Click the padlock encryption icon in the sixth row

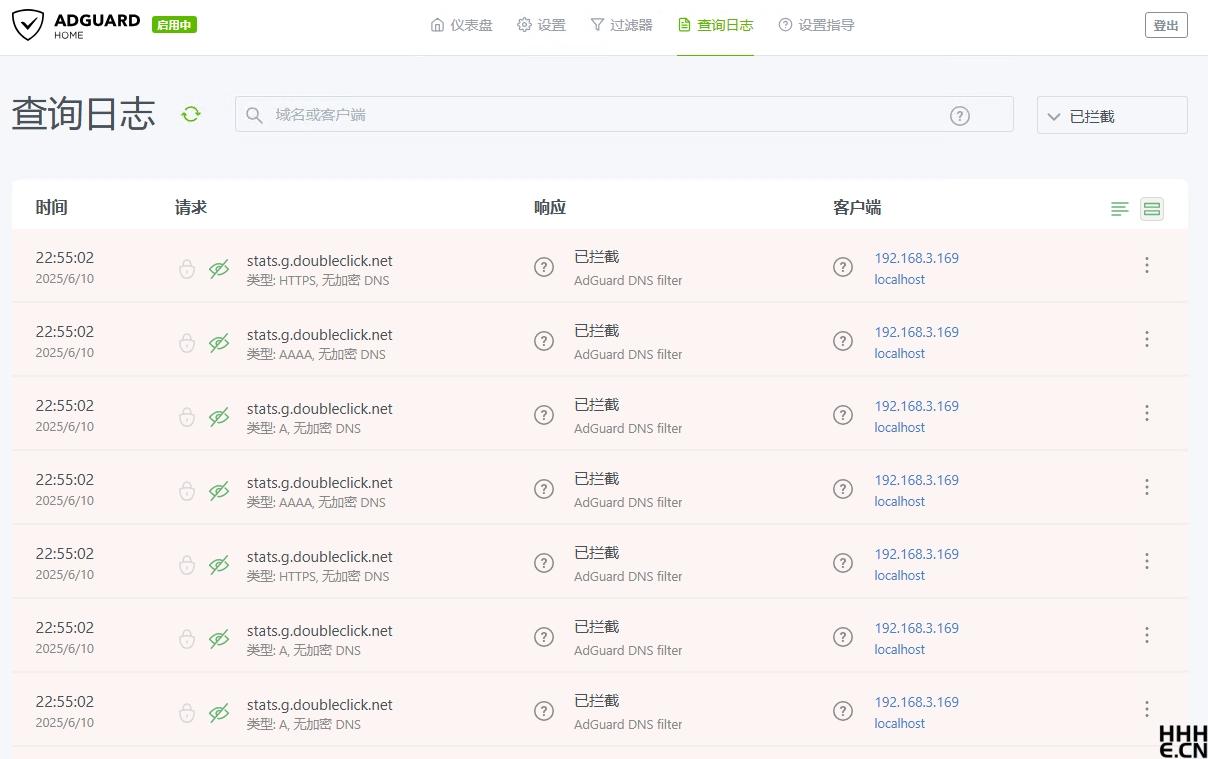[187, 639]
